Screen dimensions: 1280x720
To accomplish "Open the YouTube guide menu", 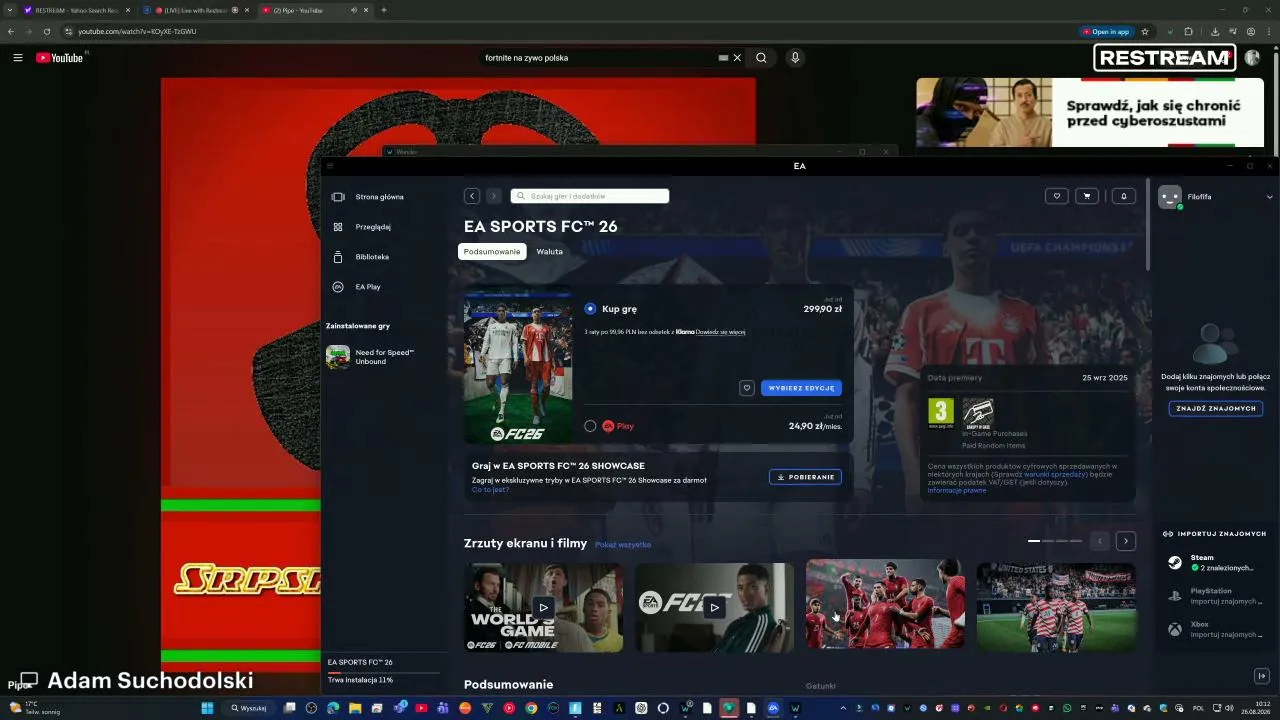I will point(18,58).
